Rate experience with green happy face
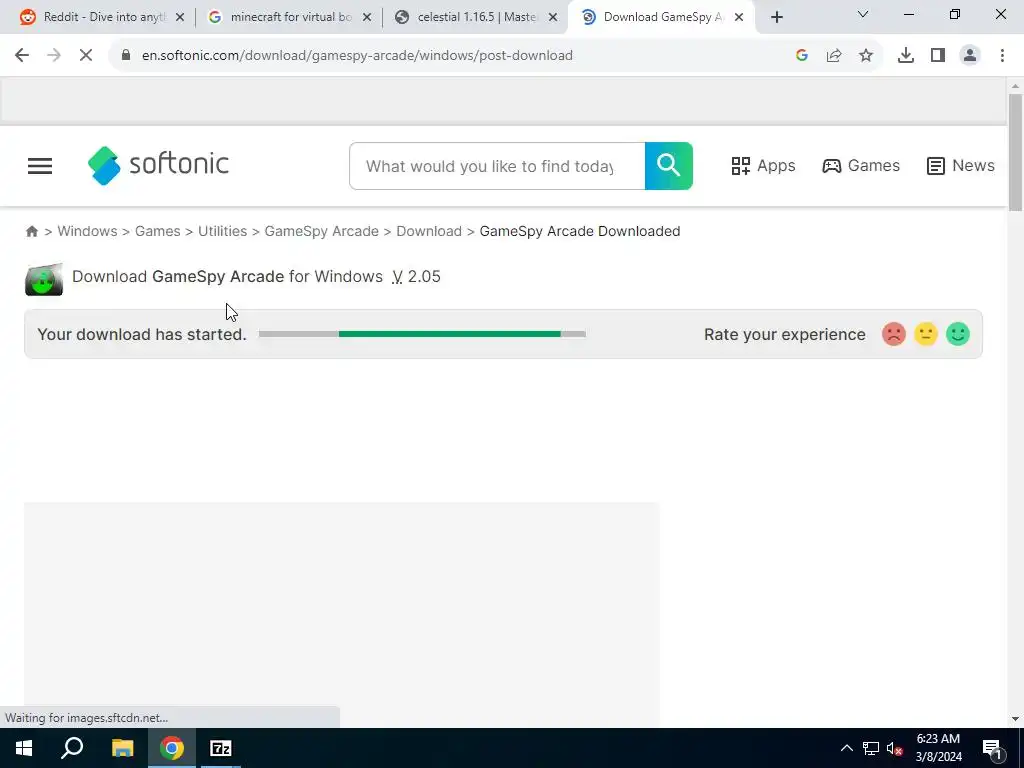Screen dimensions: 1024x768 click(957, 334)
